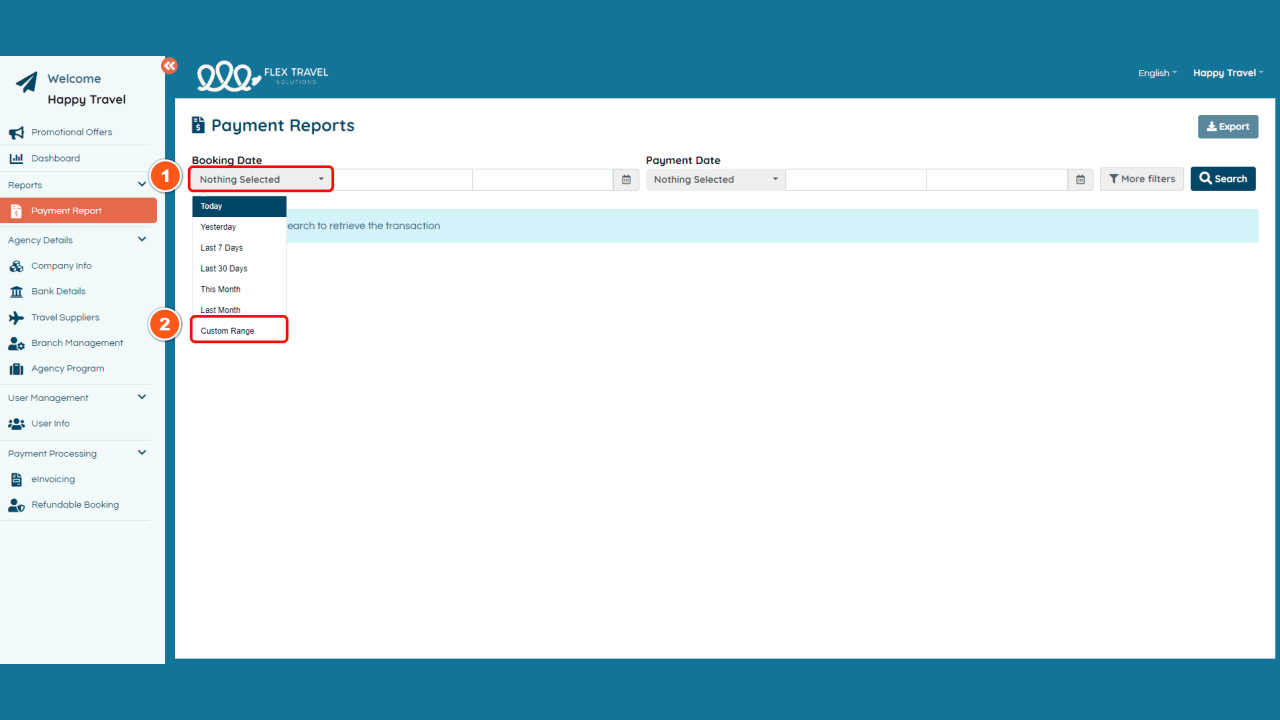Choose Last 30 Days option

coord(240,269)
